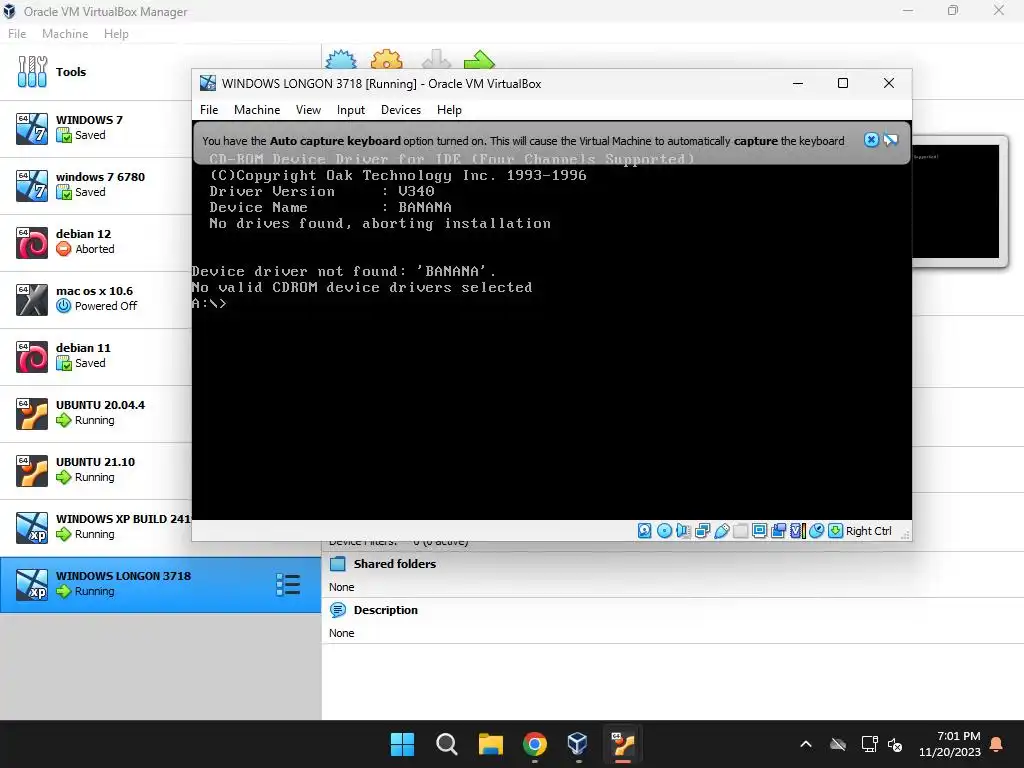Select the windows 7 6780 virtual machine
This screenshot has width=1024, height=768.
click(x=95, y=185)
